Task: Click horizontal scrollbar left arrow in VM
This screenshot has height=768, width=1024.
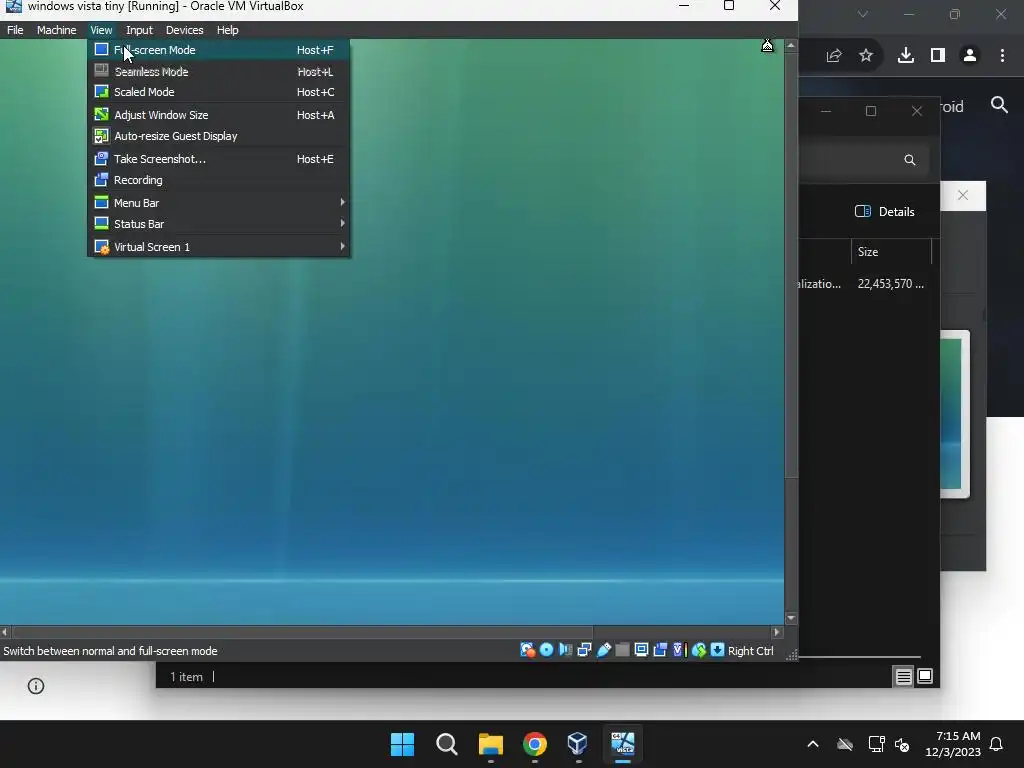Action: pos(5,632)
